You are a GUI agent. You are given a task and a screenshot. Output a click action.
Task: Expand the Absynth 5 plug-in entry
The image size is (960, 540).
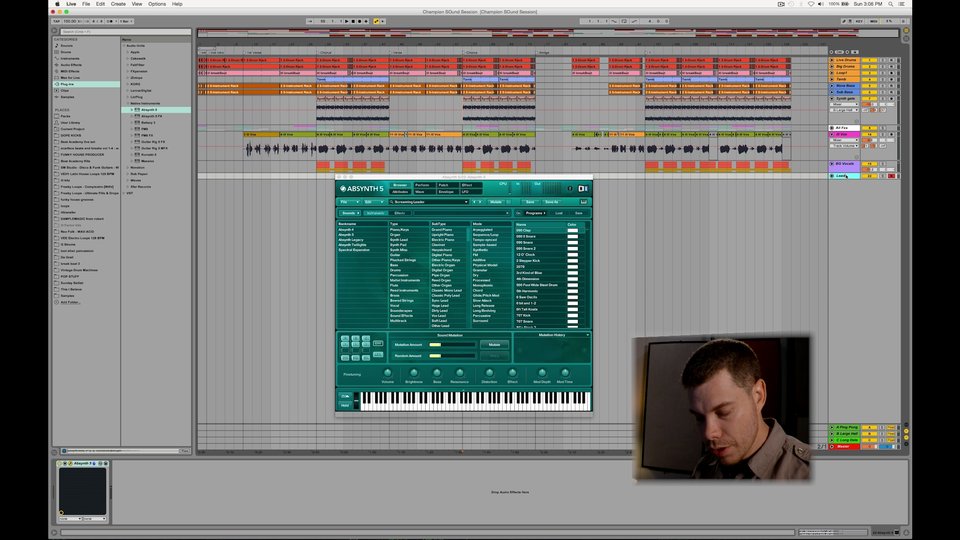(x=132, y=110)
